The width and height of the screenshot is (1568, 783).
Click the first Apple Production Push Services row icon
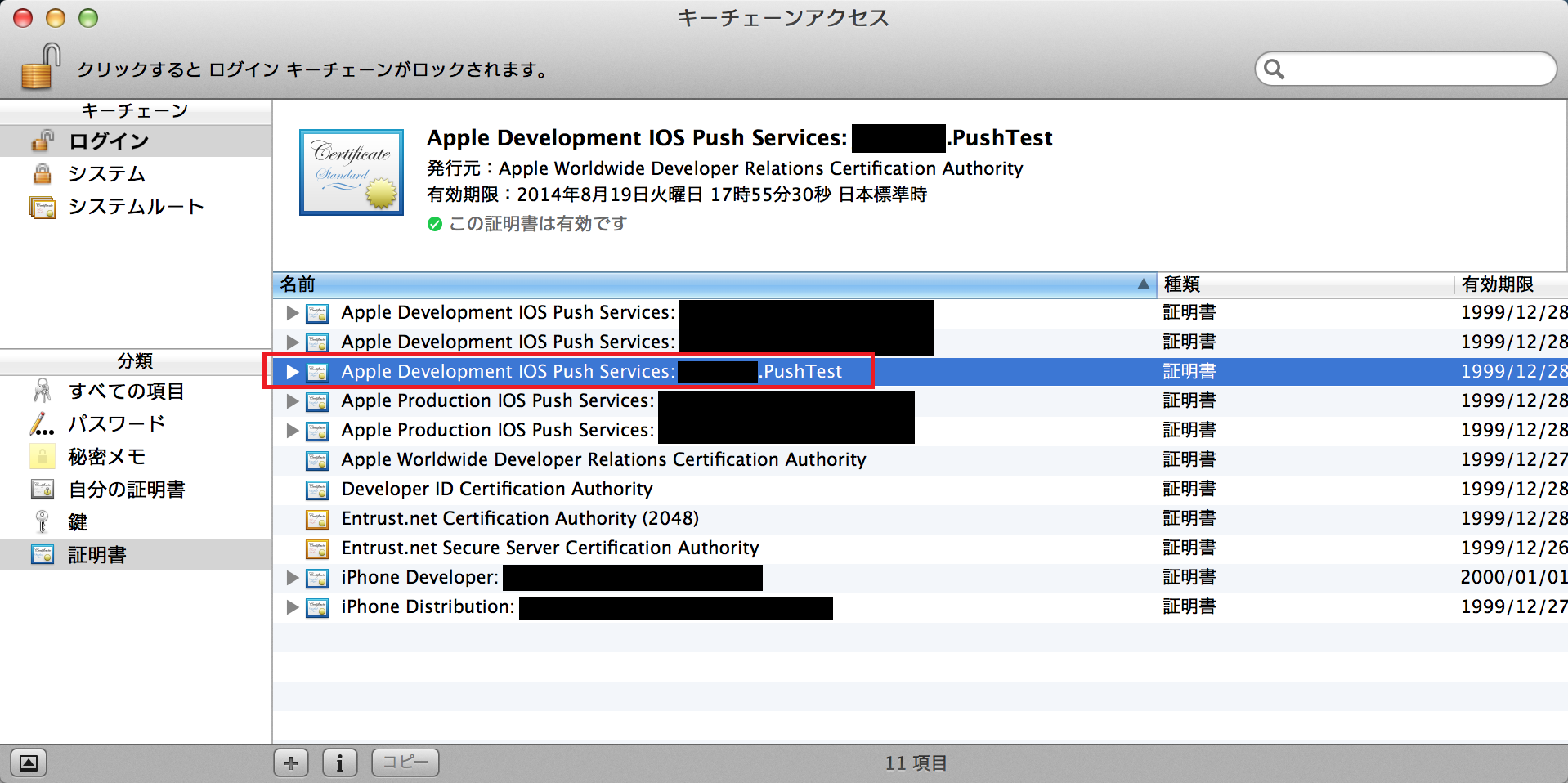(317, 402)
